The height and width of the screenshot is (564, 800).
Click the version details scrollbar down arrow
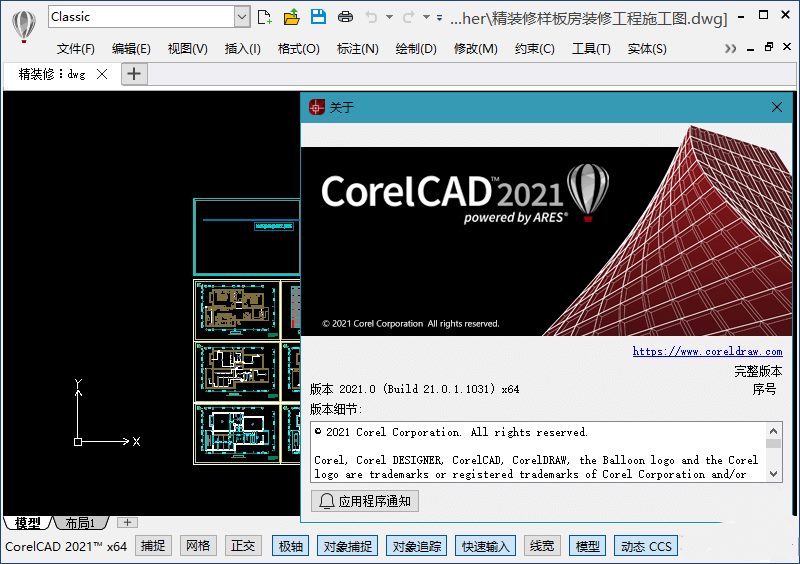click(774, 476)
